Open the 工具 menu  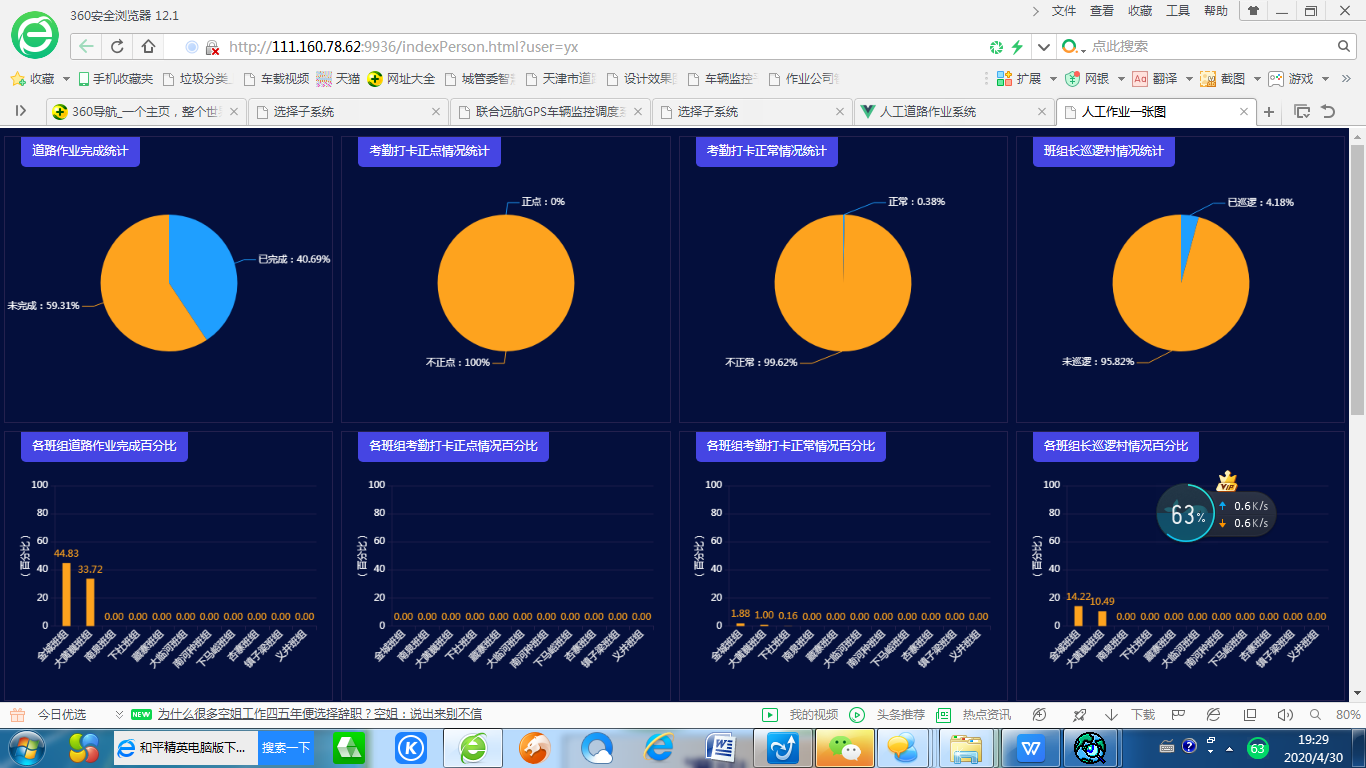click(x=1178, y=11)
